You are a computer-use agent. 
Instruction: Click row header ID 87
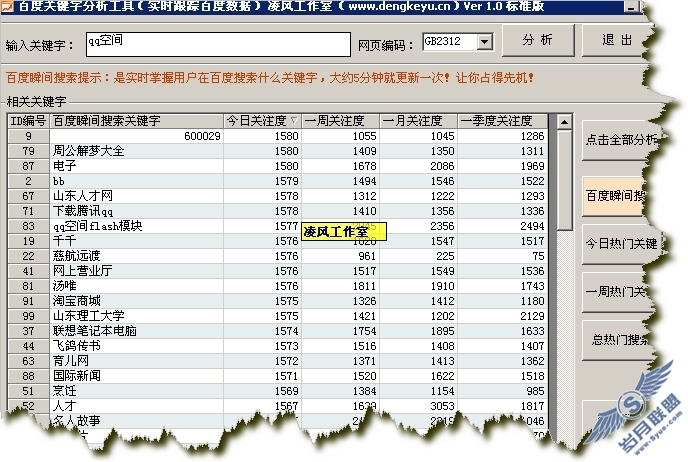[x=29, y=166]
